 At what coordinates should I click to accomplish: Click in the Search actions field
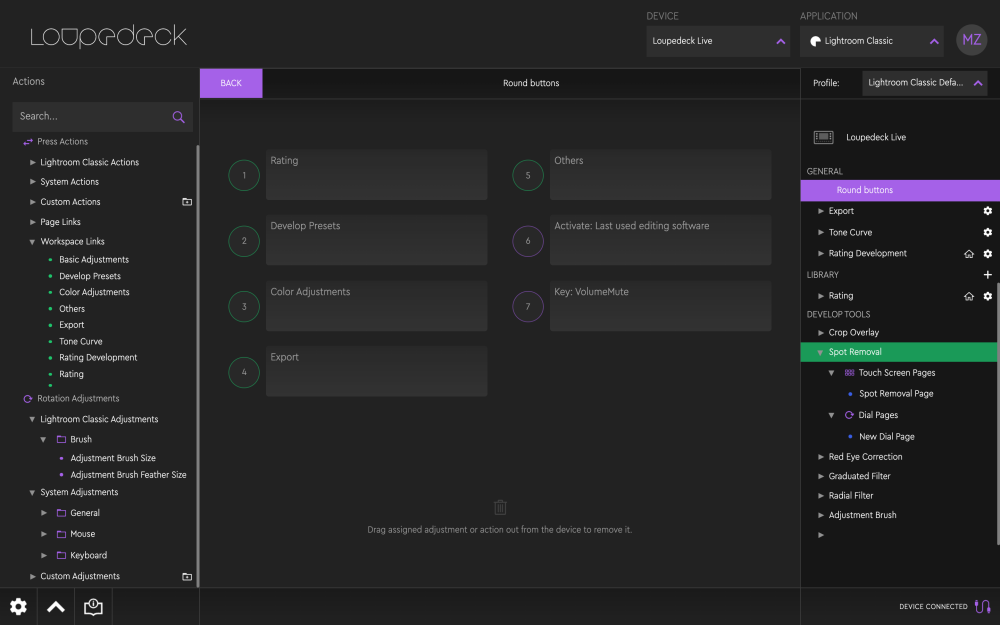tap(90, 117)
